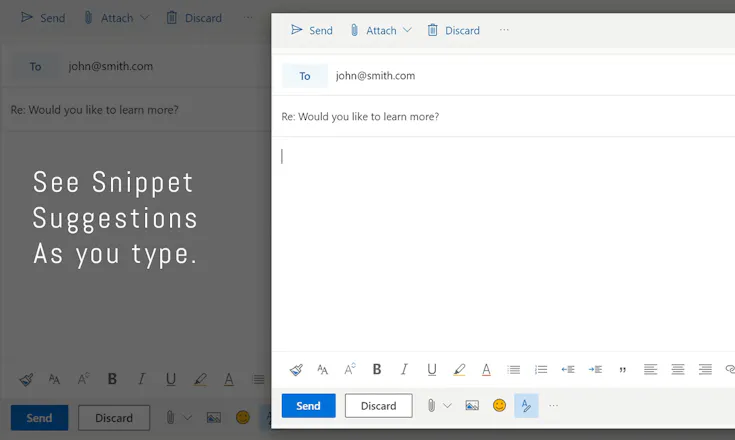
Task: Click the blue Send button in the background window
Action: (39, 418)
